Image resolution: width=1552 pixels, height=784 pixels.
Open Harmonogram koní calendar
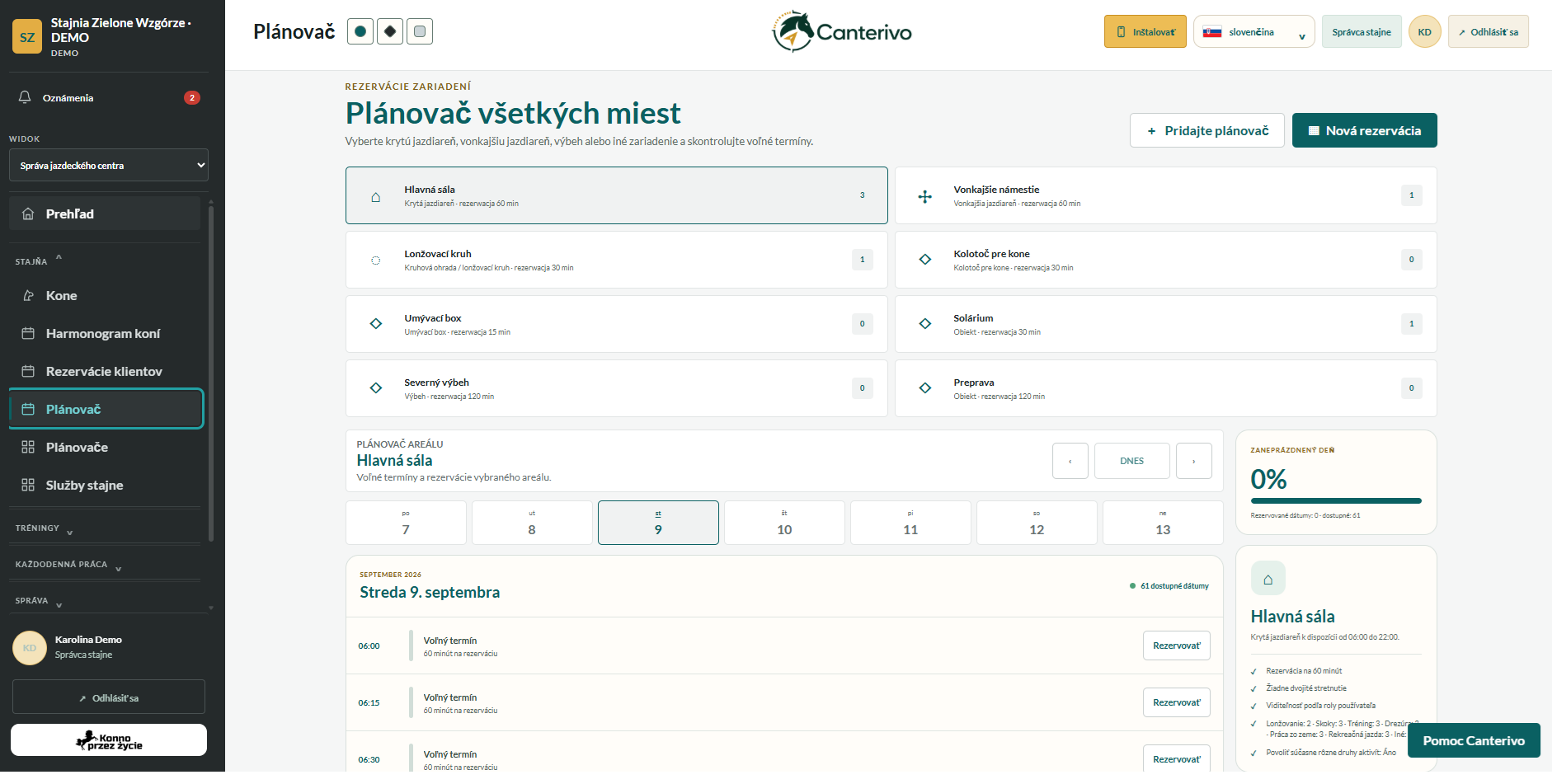[x=105, y=333]
